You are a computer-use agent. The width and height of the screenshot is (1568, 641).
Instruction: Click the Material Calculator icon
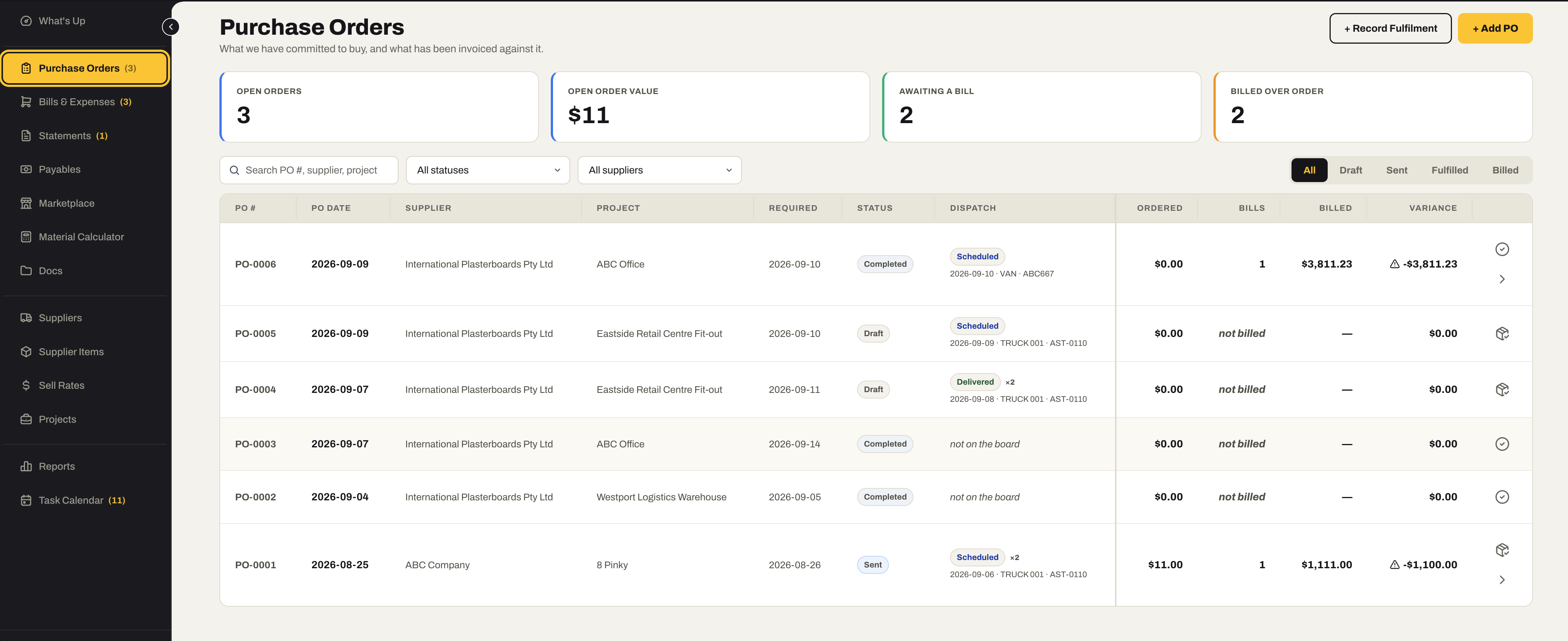pos(26,237)
